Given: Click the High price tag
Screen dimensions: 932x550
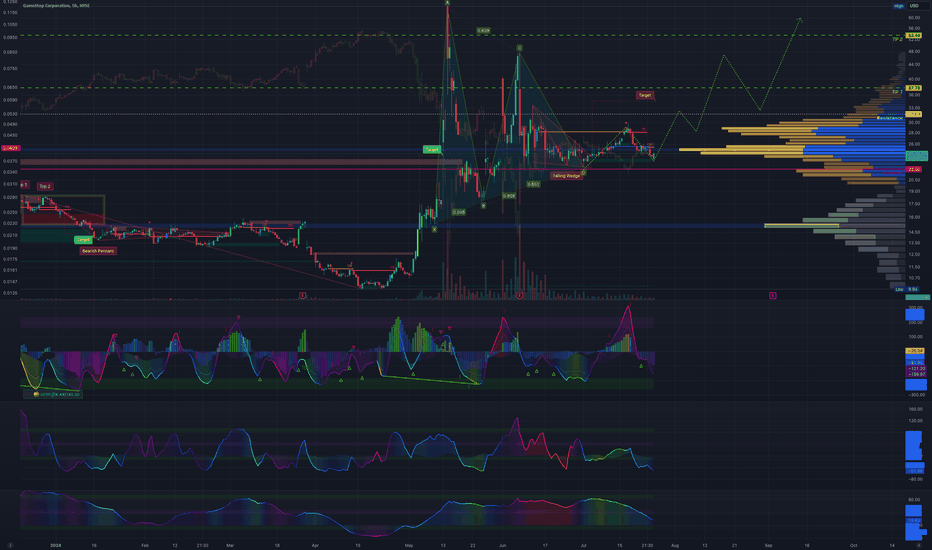Looking at the screenshot, I should [x=898, y=6].
